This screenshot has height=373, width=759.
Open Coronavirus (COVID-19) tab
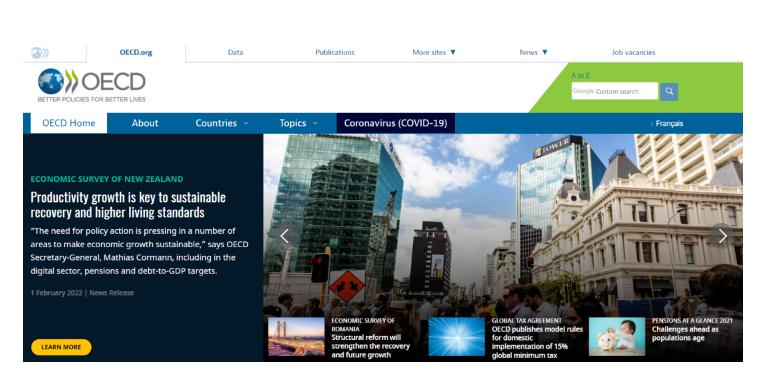[x=395, y=123]
